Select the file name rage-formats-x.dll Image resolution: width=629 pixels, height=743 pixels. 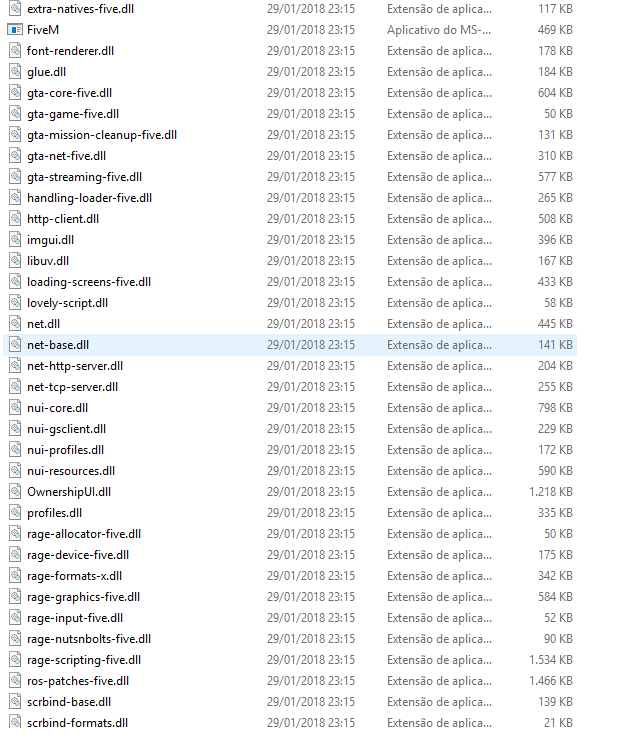pos(74,576)
